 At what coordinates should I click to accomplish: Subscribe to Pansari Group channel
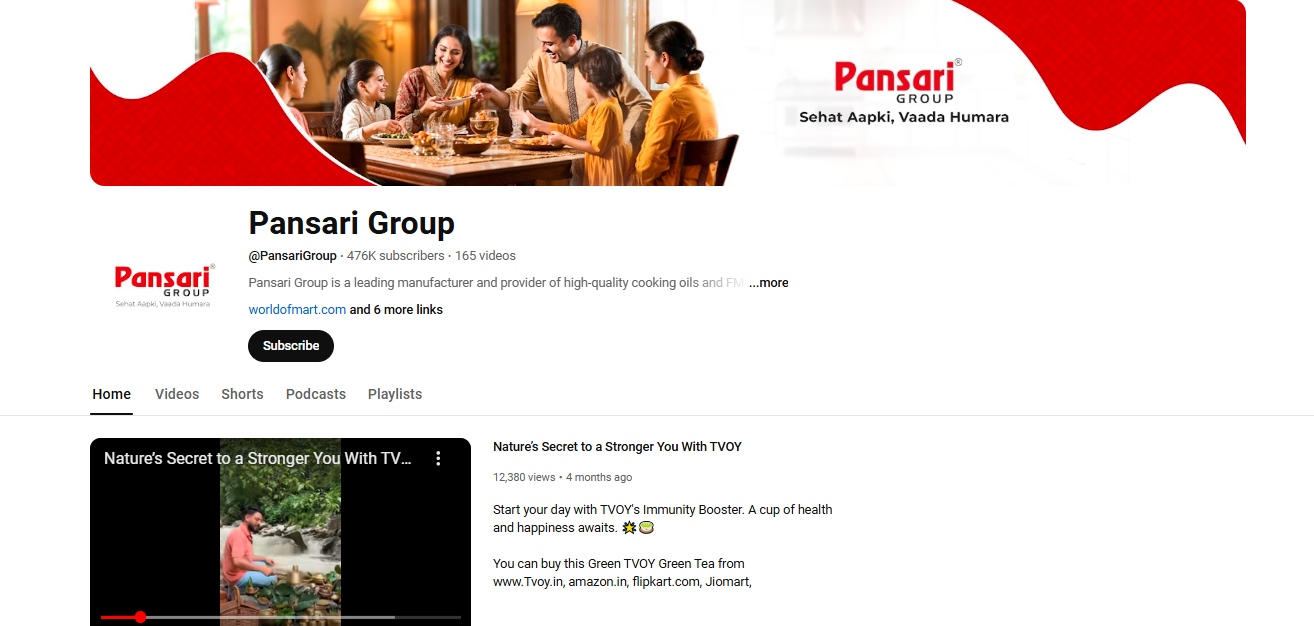click(291, 346)
